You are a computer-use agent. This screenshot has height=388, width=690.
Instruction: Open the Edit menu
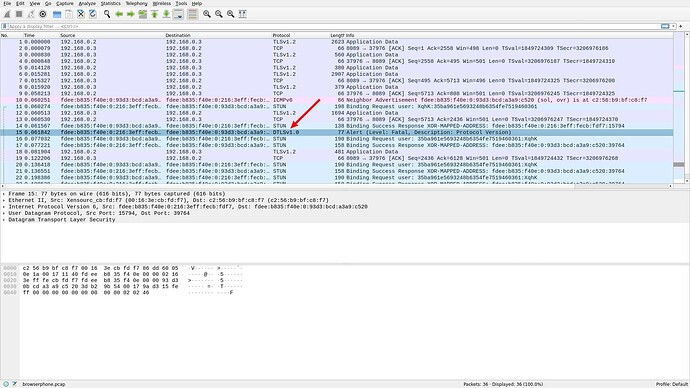tap(20, 4)
